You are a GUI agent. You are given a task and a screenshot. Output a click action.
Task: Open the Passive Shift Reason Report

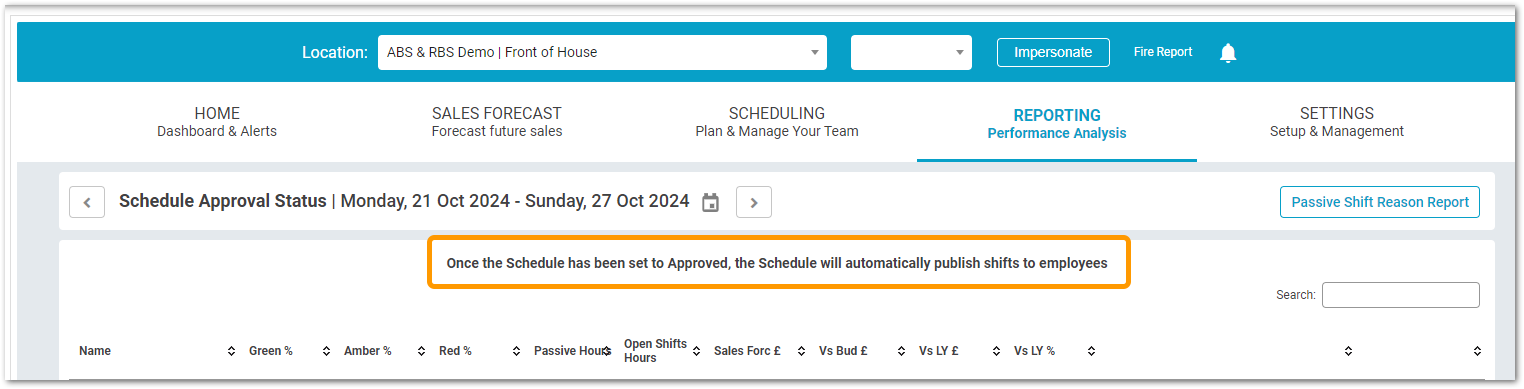click(x=1380, y=202)
